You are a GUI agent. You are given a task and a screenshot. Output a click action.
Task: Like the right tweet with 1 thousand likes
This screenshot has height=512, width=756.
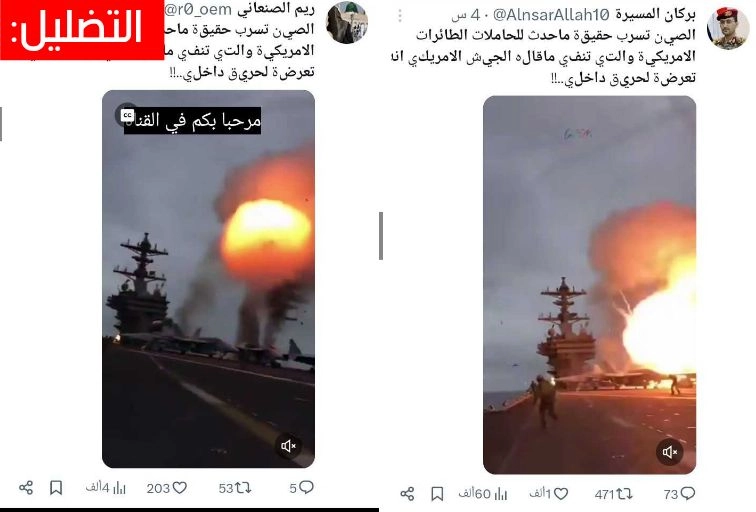(549, 494)
